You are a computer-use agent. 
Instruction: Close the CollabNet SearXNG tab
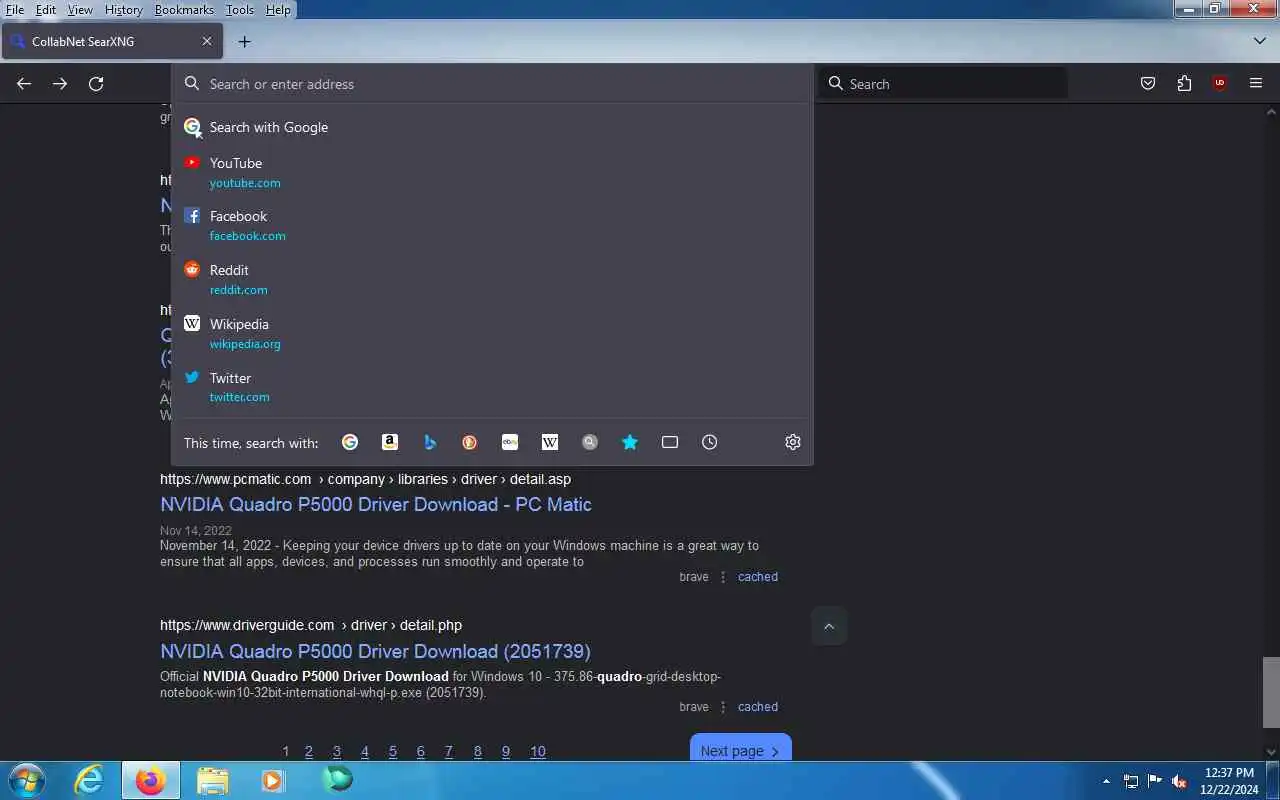(x=207, y=41)
